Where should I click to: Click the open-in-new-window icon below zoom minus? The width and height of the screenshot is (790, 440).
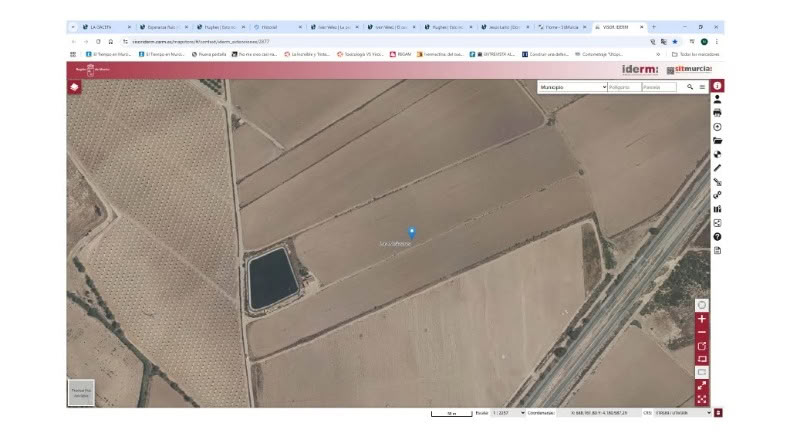click(702, 346)
